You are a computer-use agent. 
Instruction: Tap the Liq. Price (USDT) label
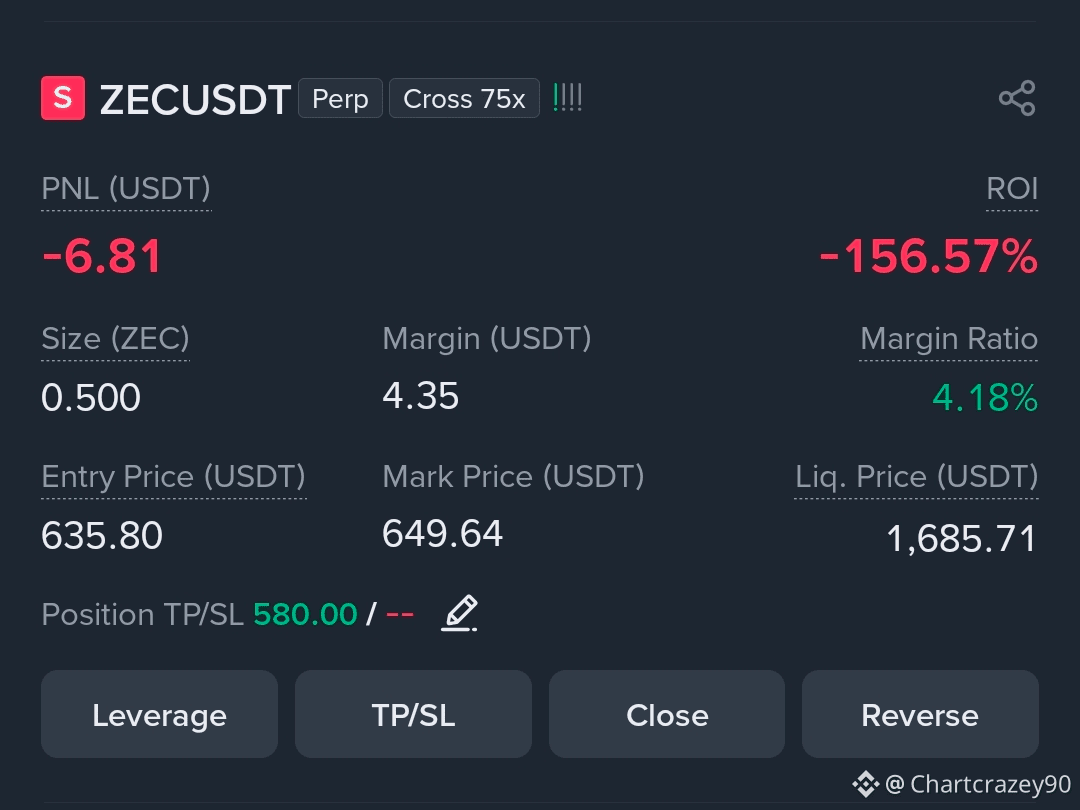[x=916, y=477]
